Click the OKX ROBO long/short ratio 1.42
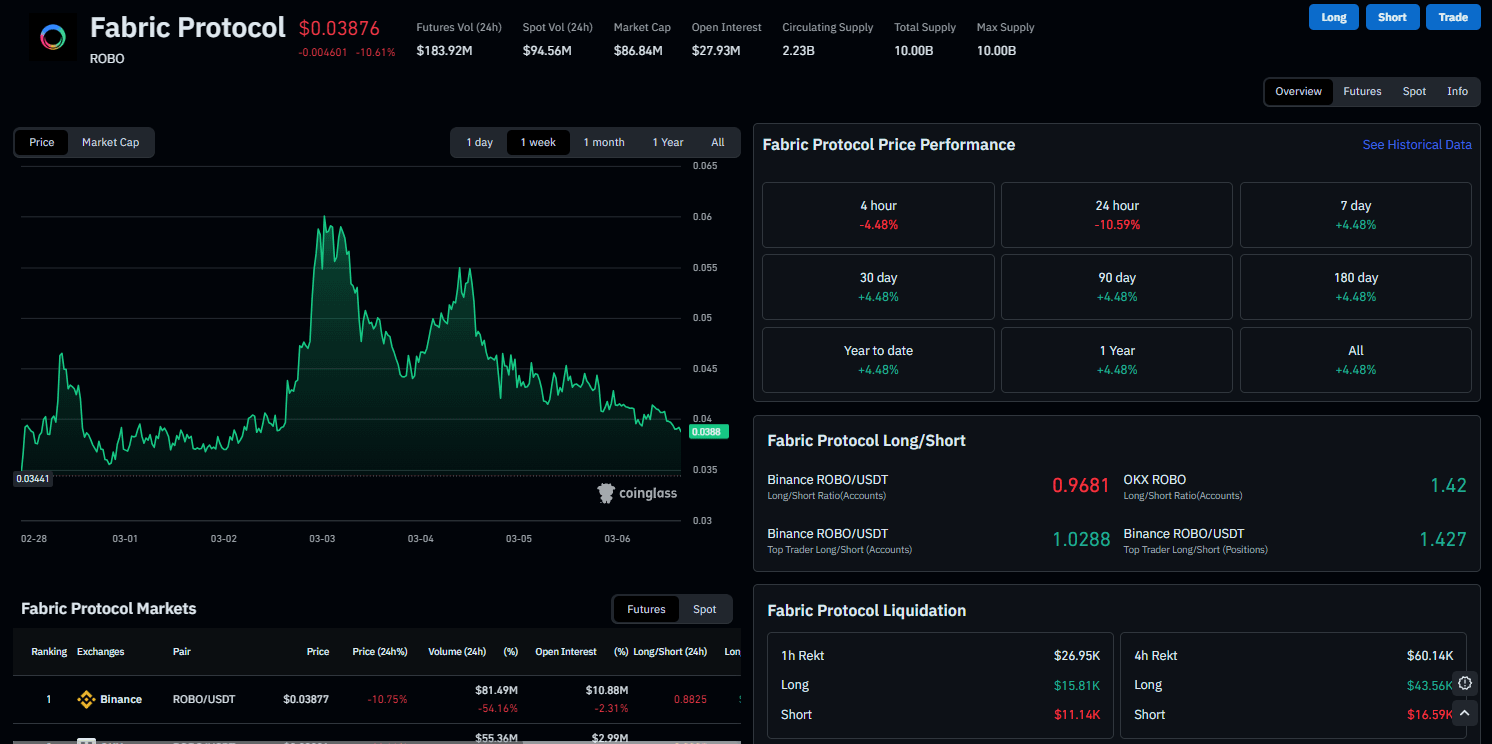 (1448, 486)
